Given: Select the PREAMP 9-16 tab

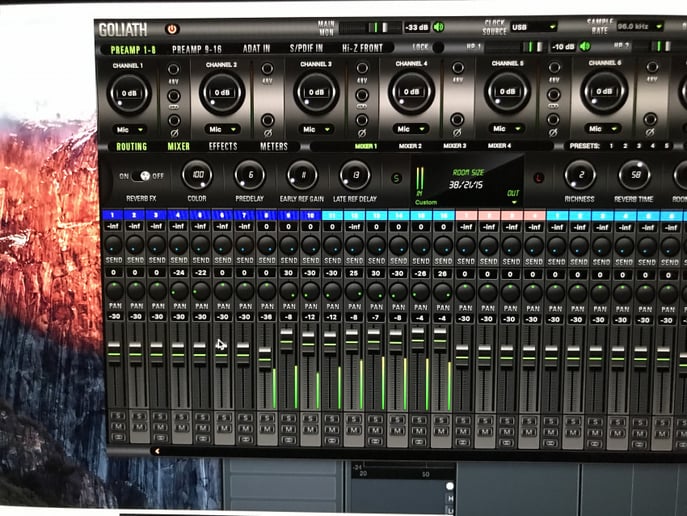Looking at the screenshot, I should (197, 49).
